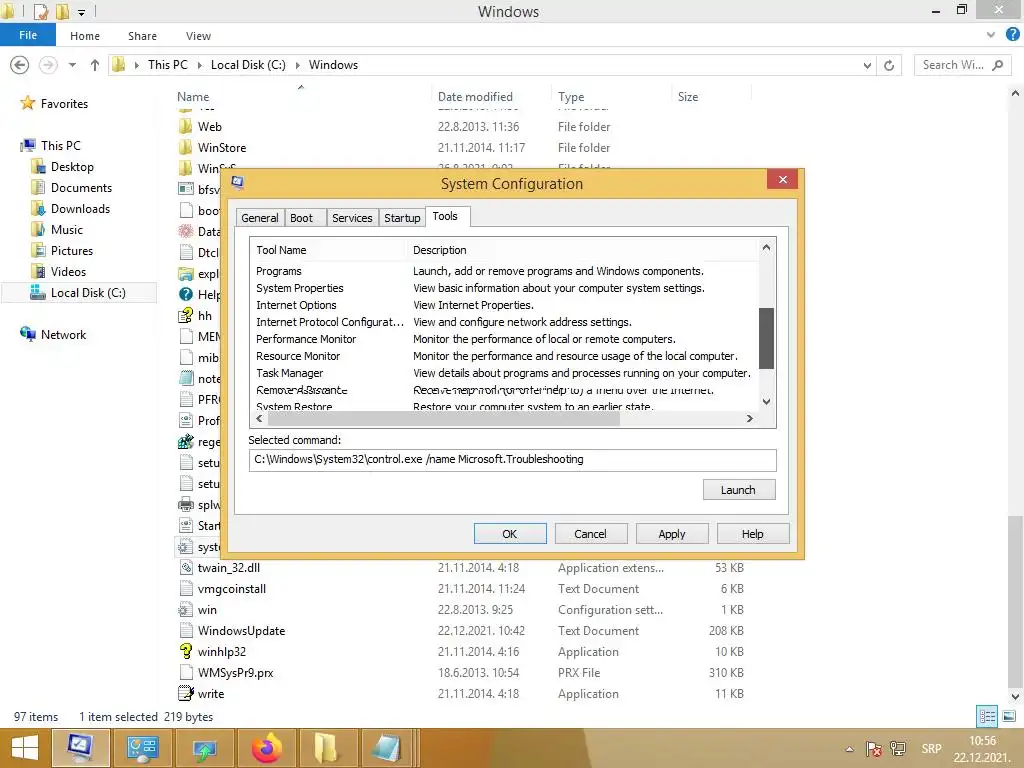Cancel the System Configuration dialog
This screenshot has width=1024, height=768.
[x=590, y=534]
